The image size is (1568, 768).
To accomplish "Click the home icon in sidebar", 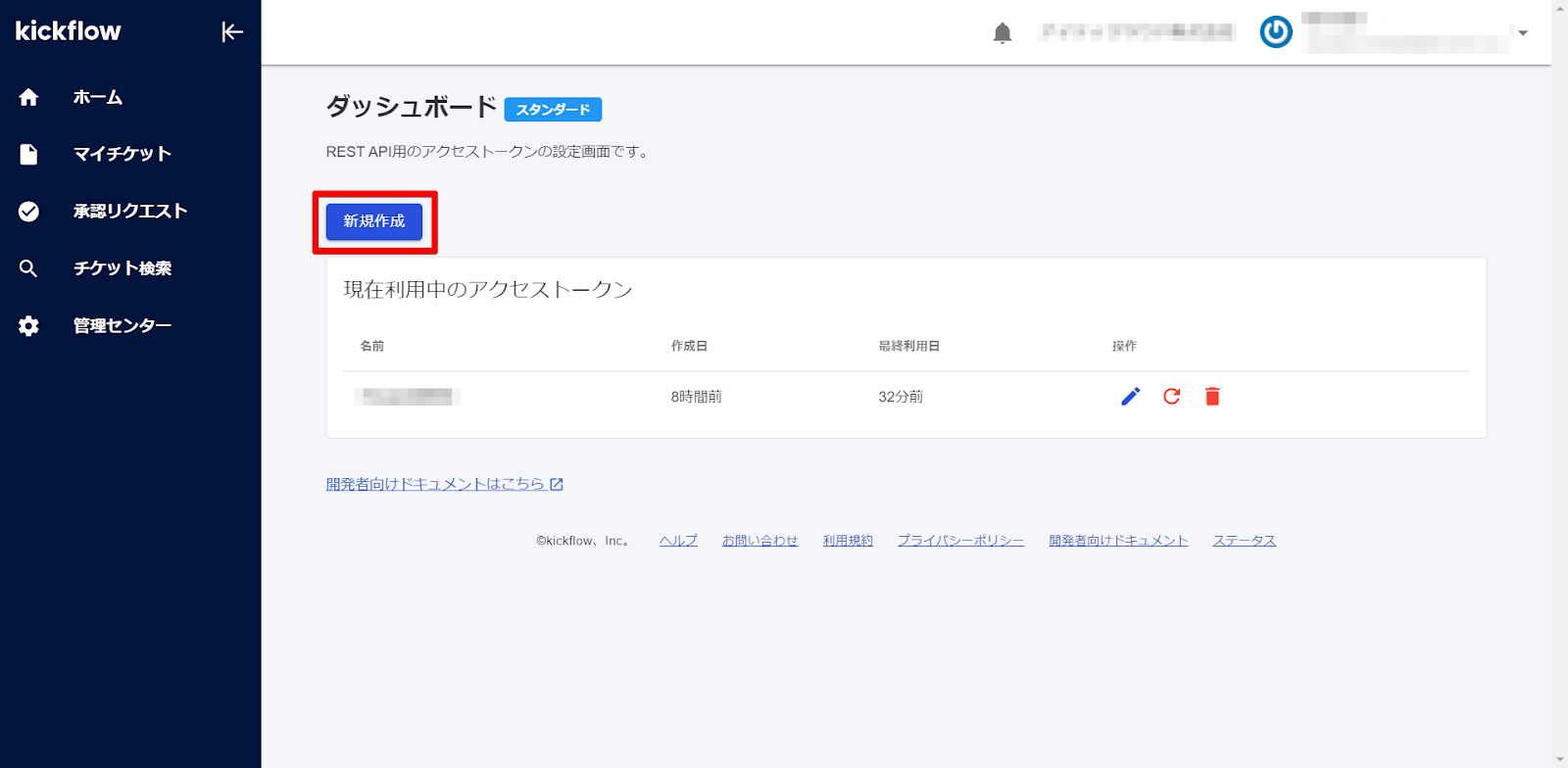I will pyautogui.click(x=28, y=97).
